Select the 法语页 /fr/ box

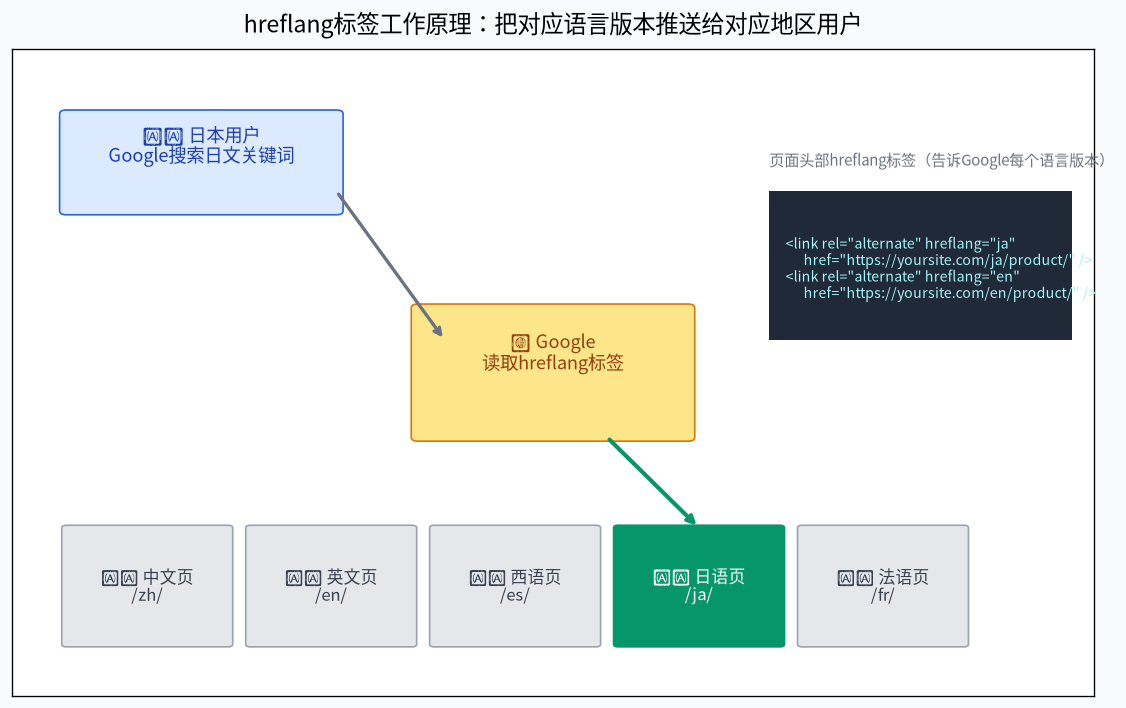coord(883,586)
